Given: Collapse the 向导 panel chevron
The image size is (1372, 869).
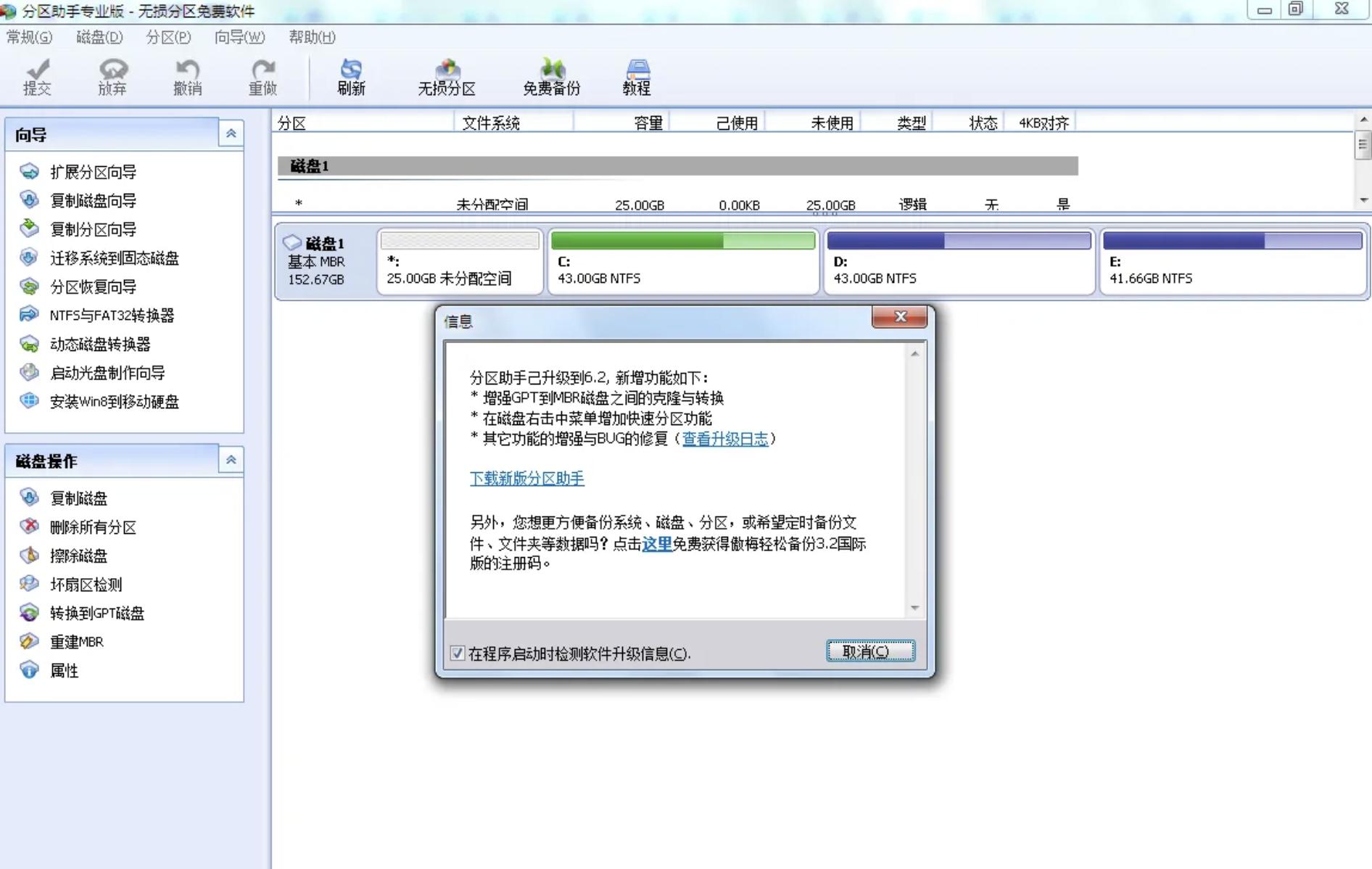Looking at the screenshot, I should point(231,133).
